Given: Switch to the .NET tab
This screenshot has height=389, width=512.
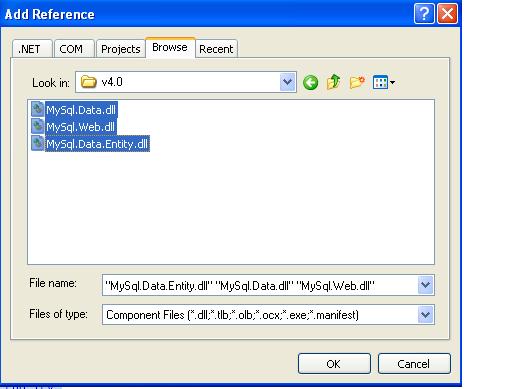Looking at the screenshot, I should pos(32,49).
